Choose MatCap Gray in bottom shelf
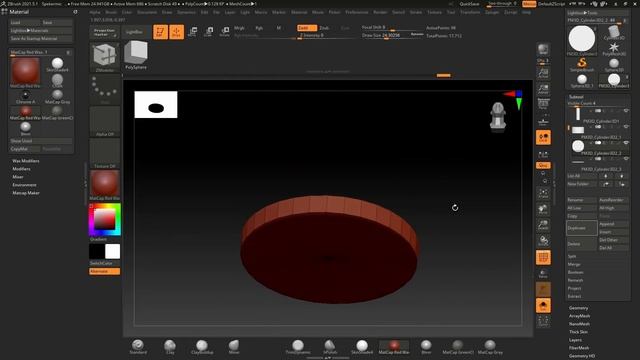 click(490, 347)
